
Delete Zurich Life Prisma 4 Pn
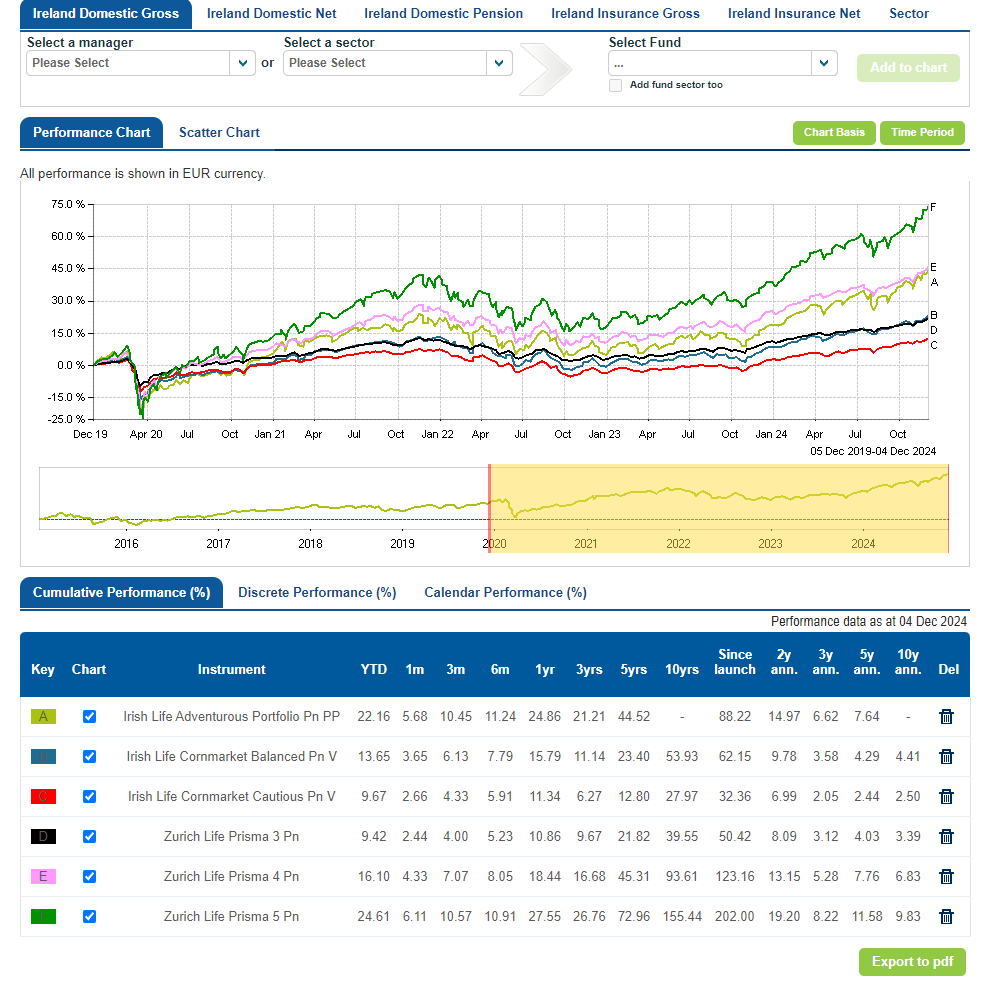coord(946,877)
